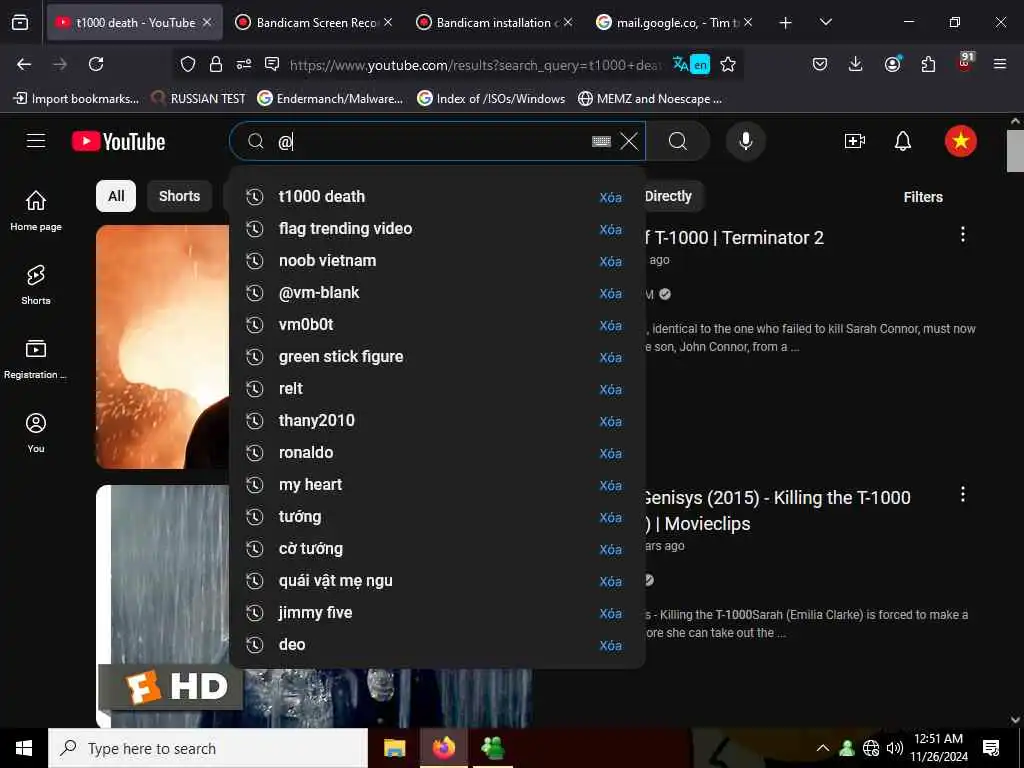The height and width of the screenshot is (768, 1024).
Task: Bookmark this page with star icon
Action: [x=728, y=64]
